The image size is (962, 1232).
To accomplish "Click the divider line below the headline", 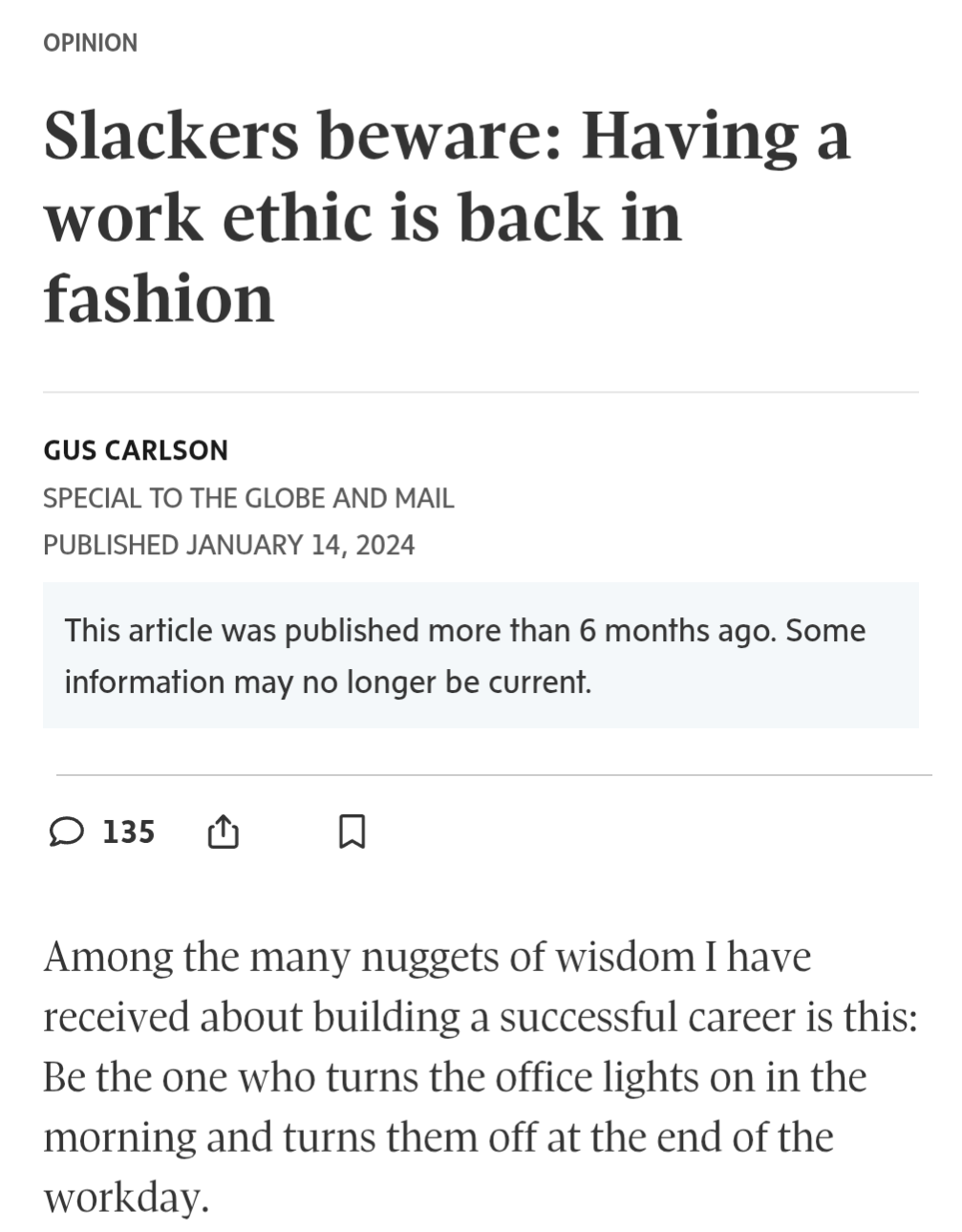I will click(481, 392).
